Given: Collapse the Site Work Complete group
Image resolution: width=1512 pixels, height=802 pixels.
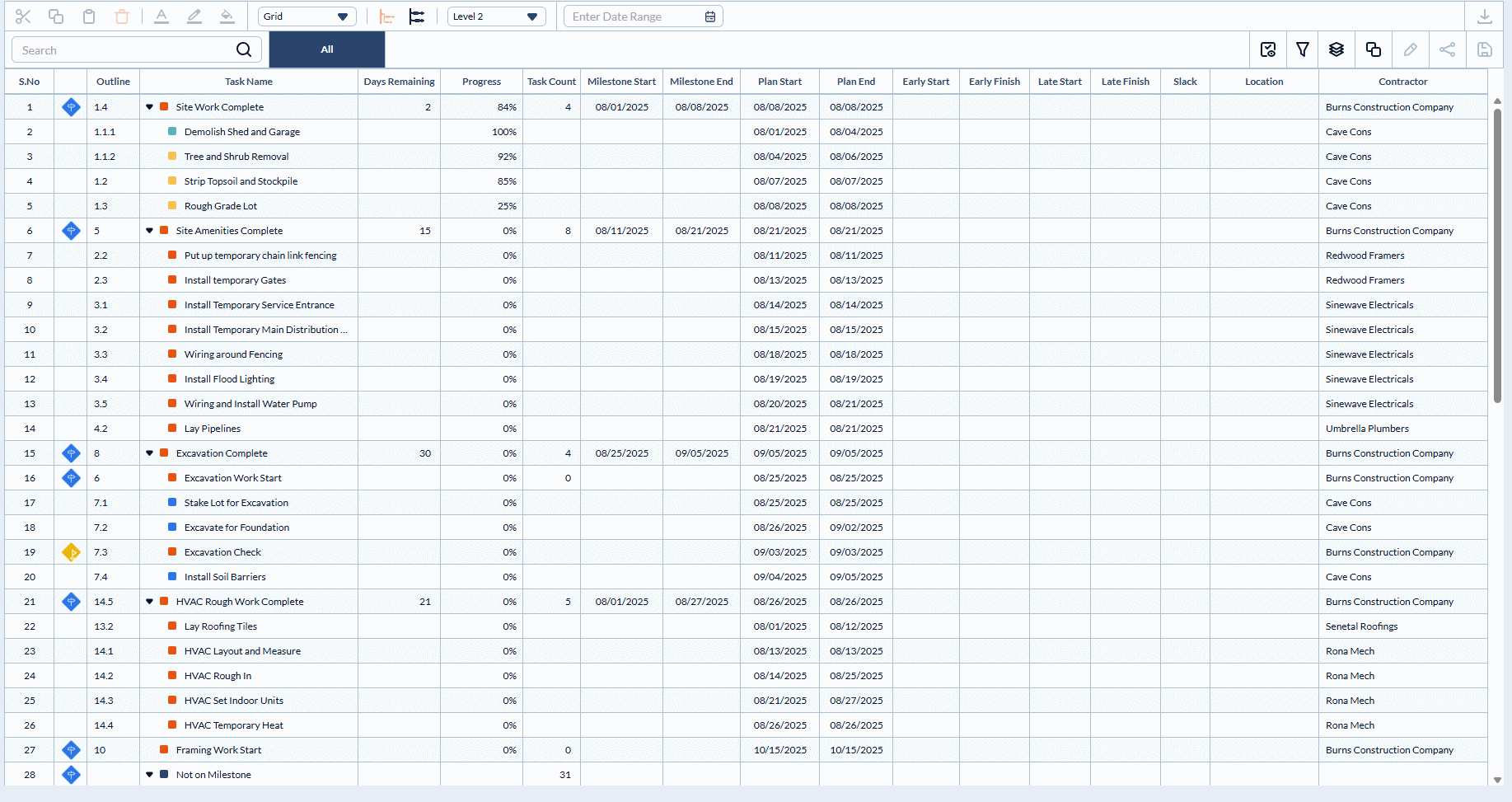Looking at the screenshot, I should click(x=150, y=107).
